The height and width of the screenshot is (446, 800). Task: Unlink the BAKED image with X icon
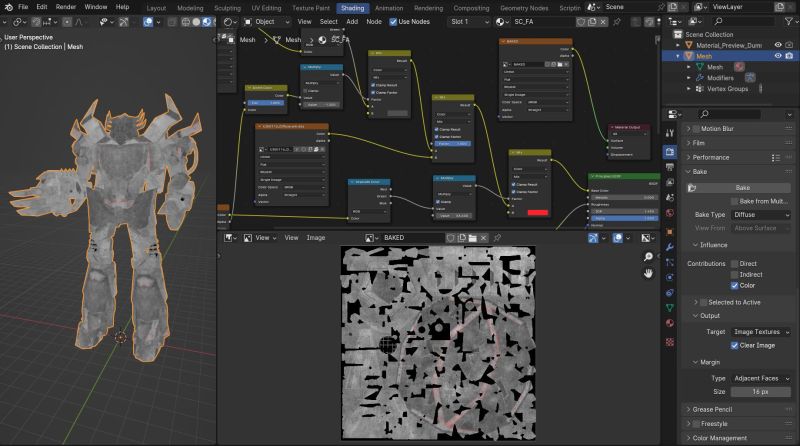coord(484,238)
